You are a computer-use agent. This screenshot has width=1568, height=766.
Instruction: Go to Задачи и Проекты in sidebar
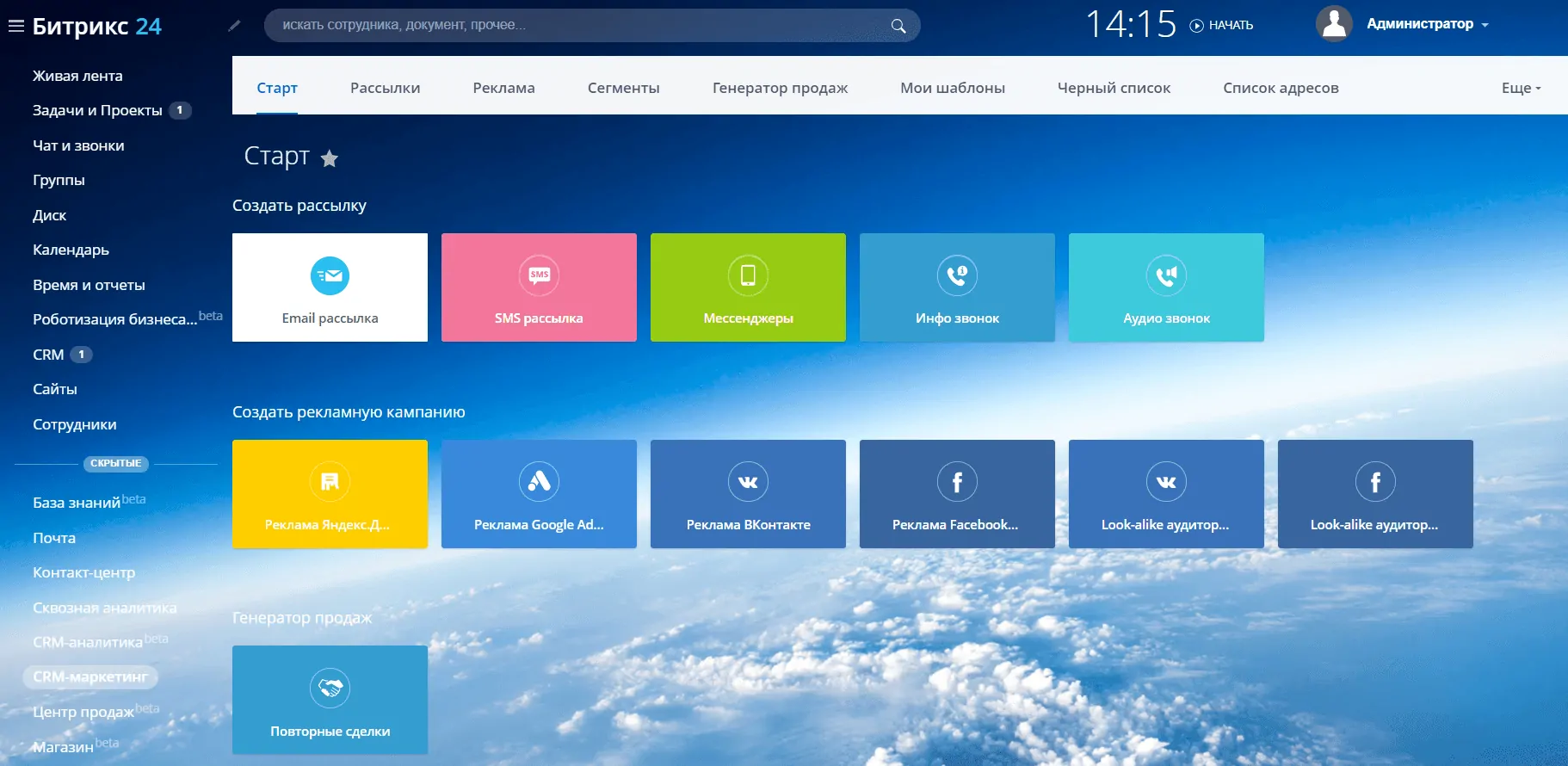point(97,110)
